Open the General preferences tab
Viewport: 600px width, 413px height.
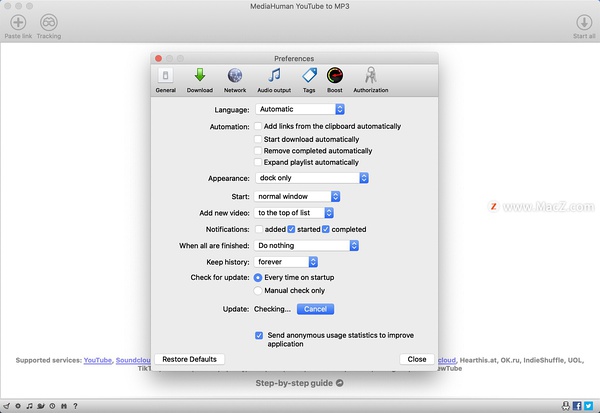165,80
